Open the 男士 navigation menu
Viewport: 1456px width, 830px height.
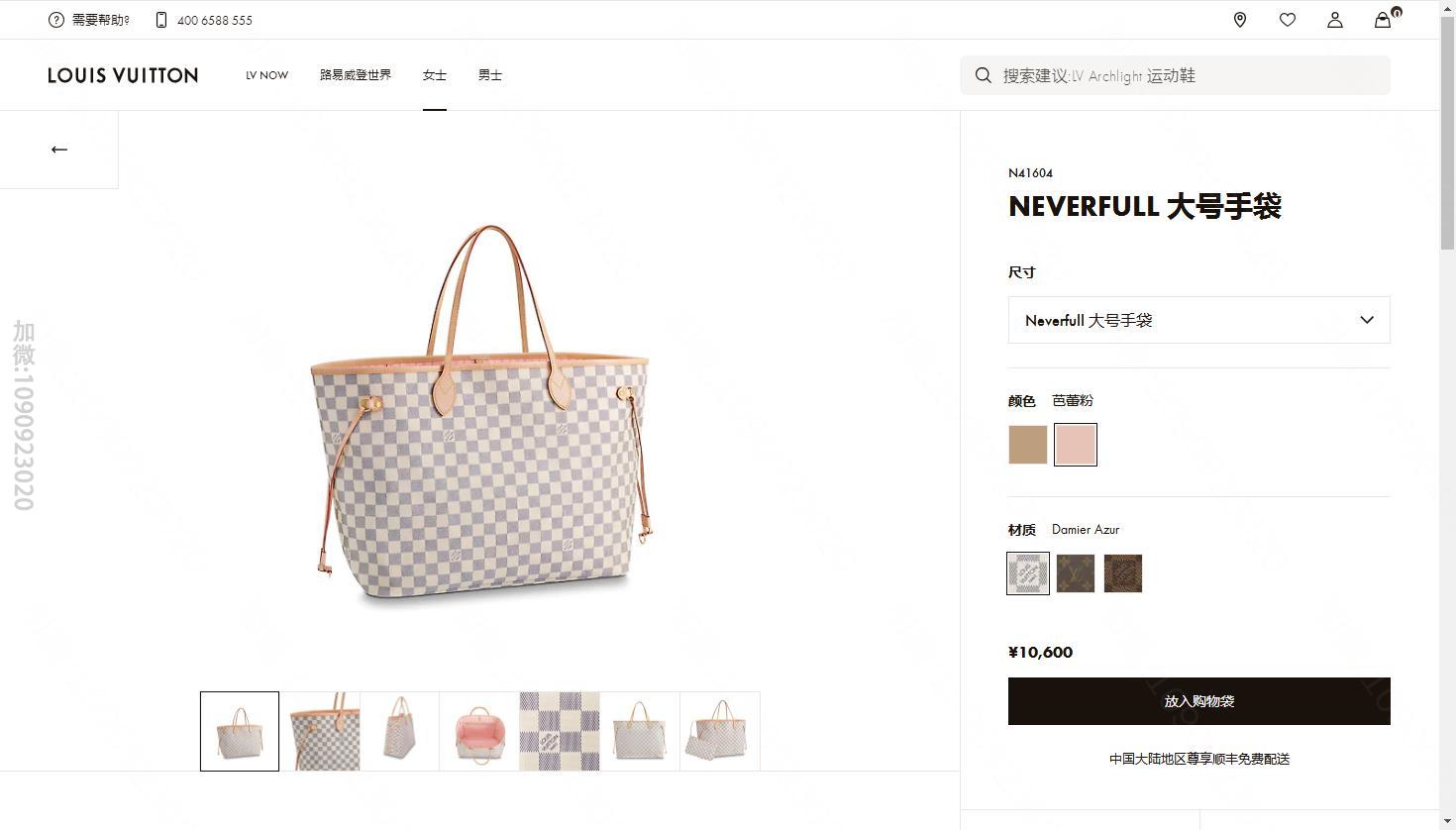point(490,75)
